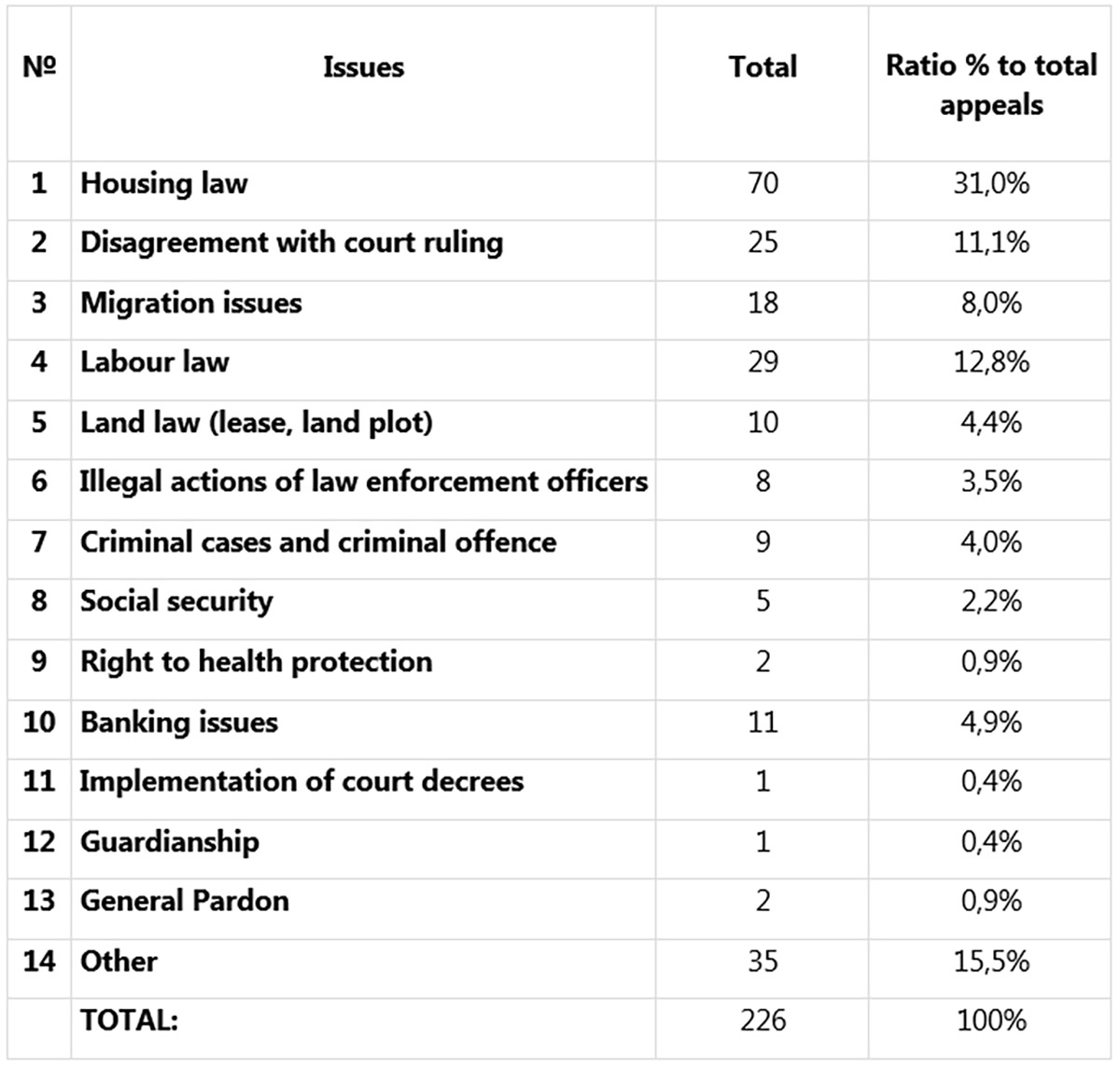Click the Migration issues row label
The height and width of the screenshot is (1068, 1120).
click(191, 302)
